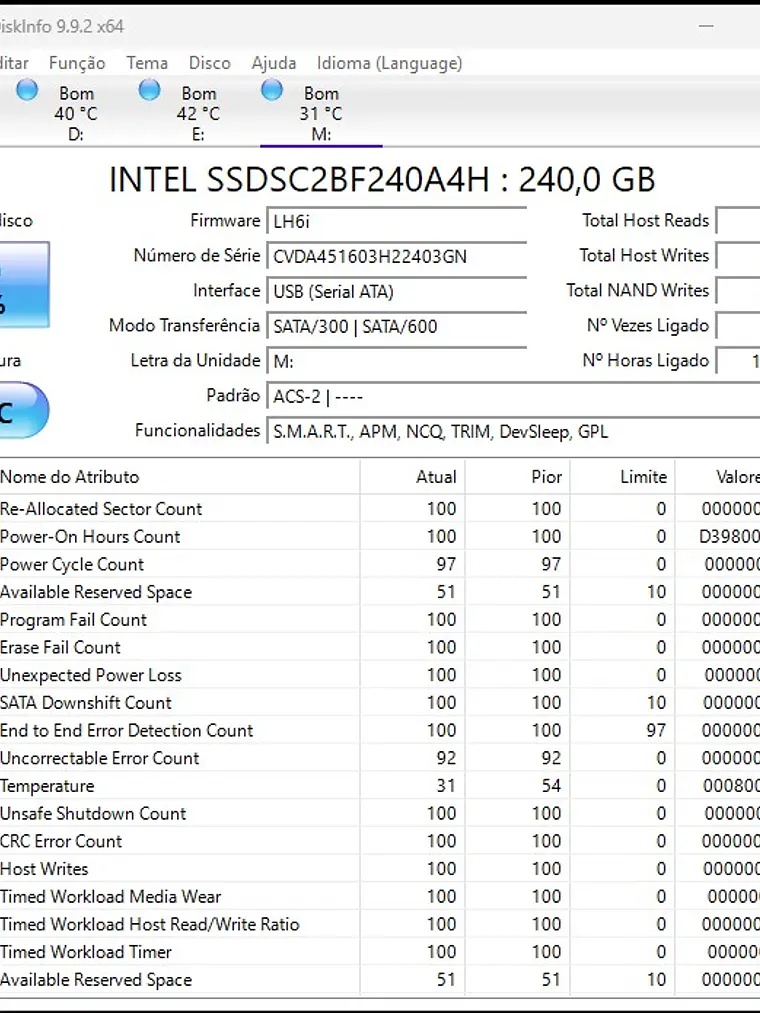Viewport: 760px width, 1013px height.
Task: Click the Letra da Unidade field M:
Action: 397,360
